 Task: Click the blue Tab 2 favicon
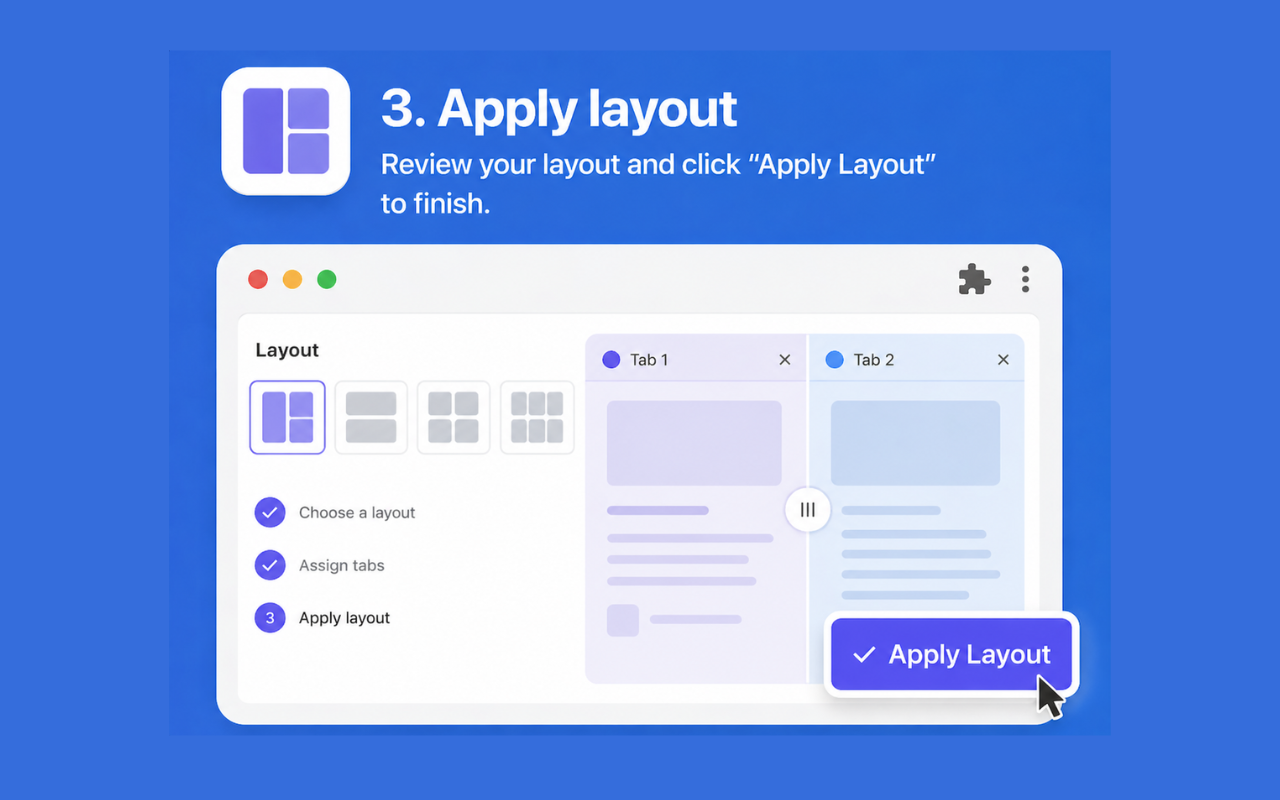tap(834, 360)
